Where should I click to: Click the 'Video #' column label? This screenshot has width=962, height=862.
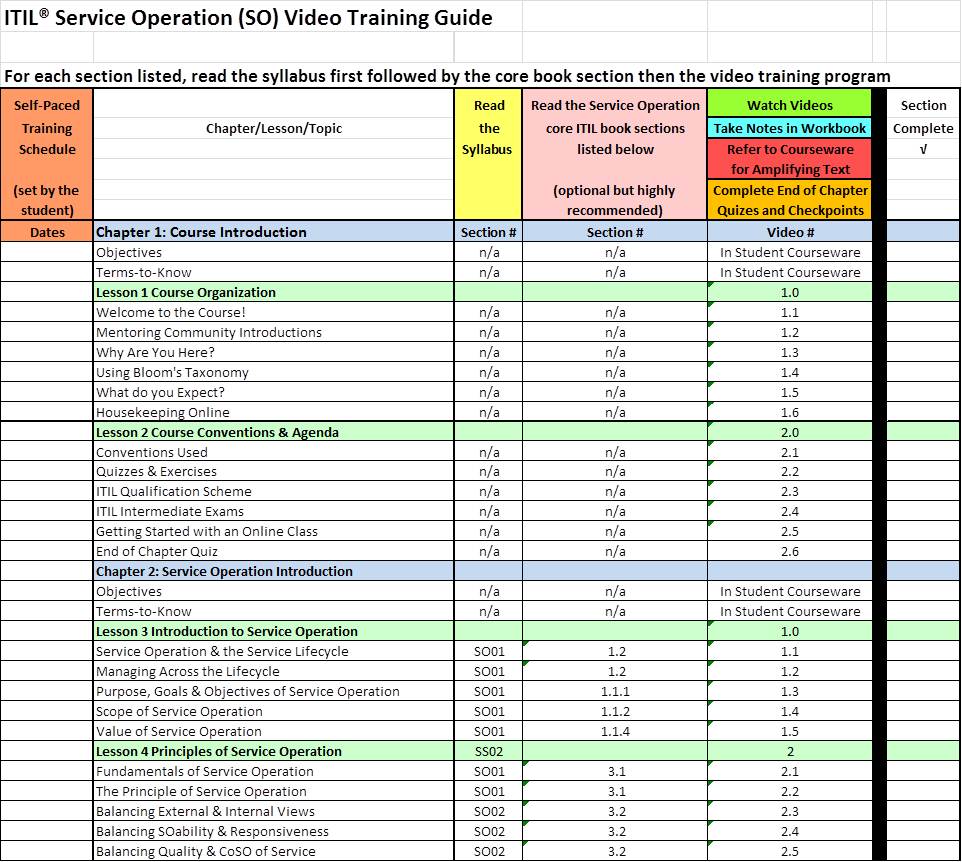[x=789, y=232]
